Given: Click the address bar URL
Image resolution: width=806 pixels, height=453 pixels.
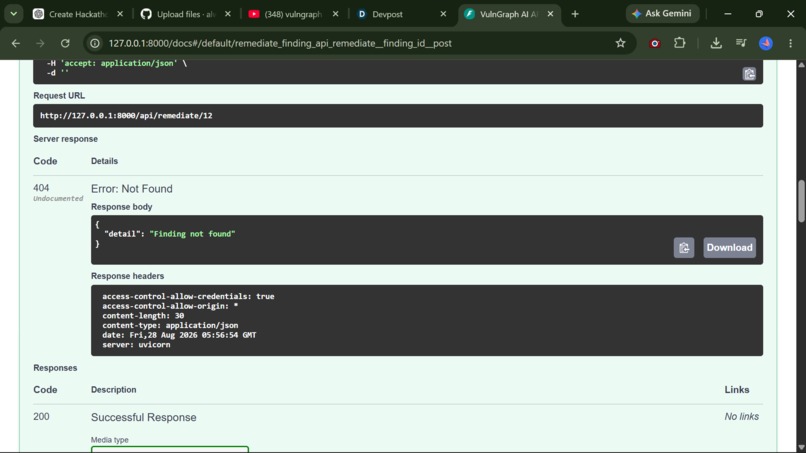Looking at the screenshot, I should (x=280, y=43).
